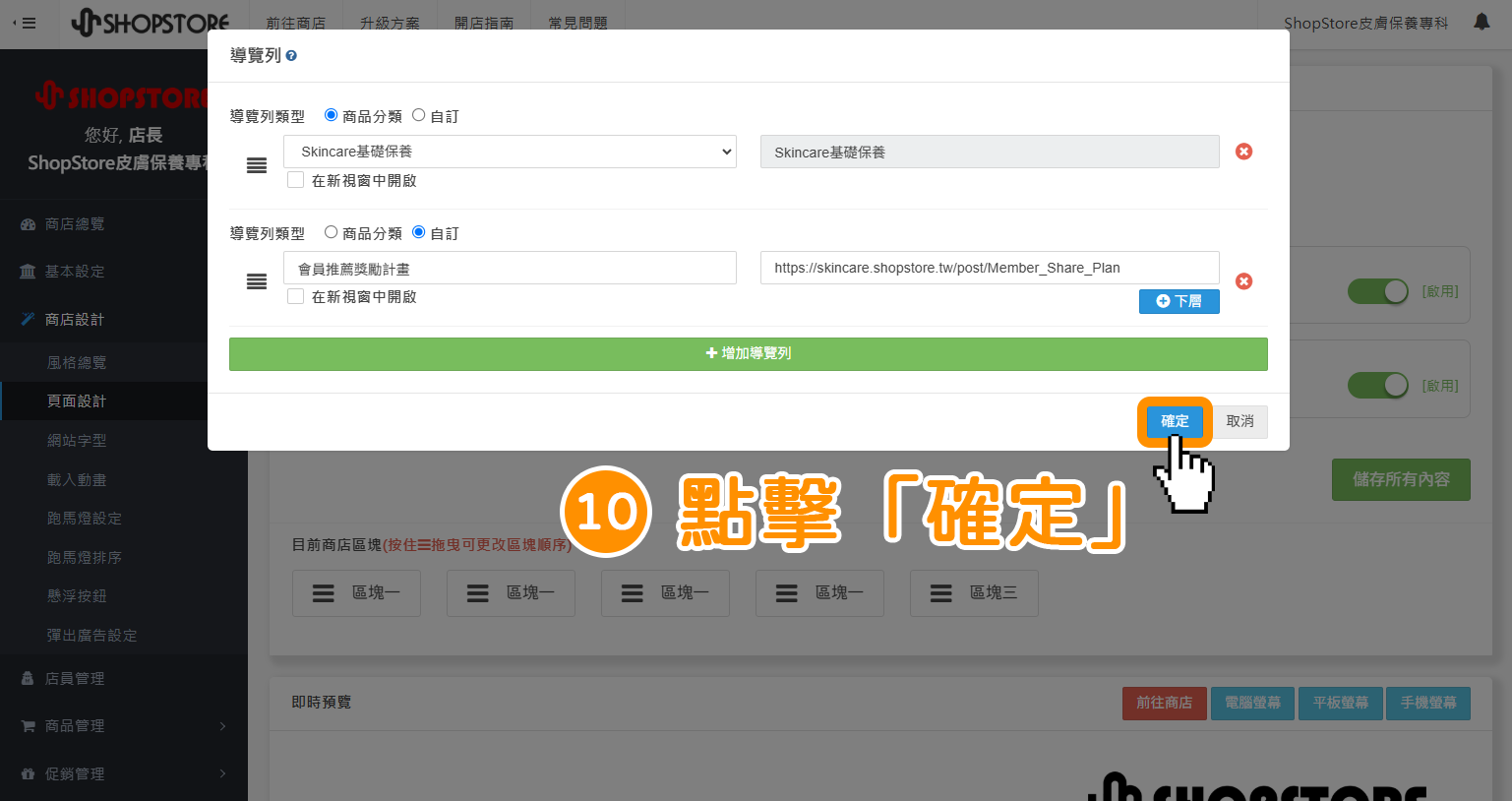Delete the 會員推薦獎勵計畫 navigation row
Viewport: 1512px width, 801px height.
click(x=1244, y=281)
